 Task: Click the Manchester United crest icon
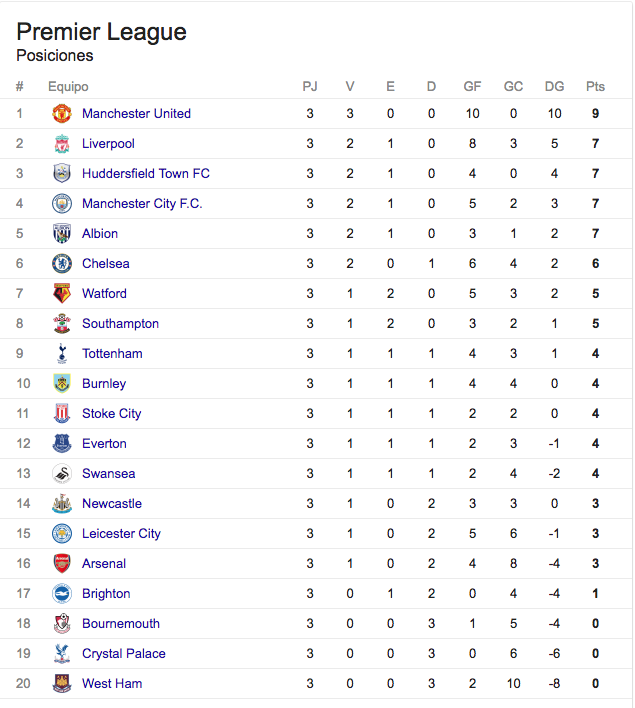(x=62, y=113)
